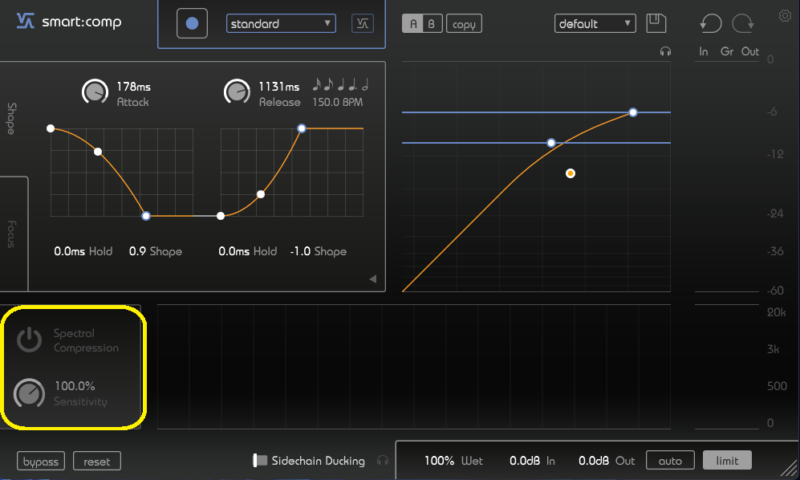Click the undo arrow icon
Image resolution: width=800 pixels, height=480 pixels.
point(711,23)
